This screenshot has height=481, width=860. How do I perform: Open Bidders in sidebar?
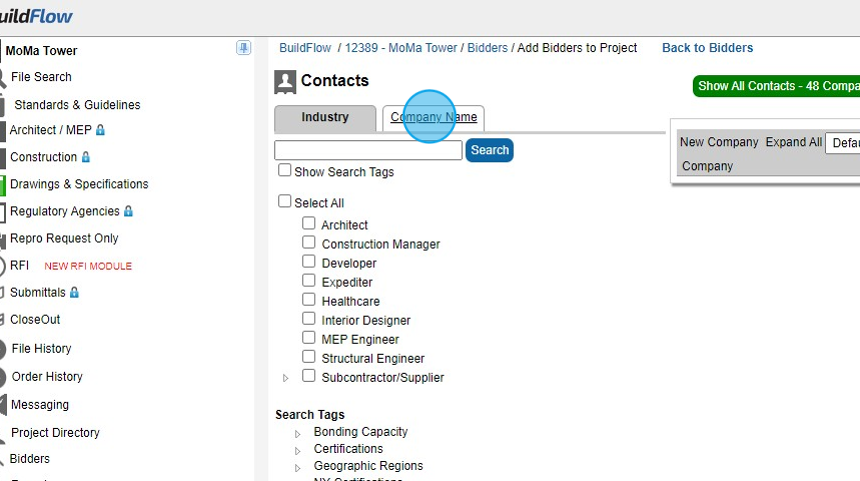[30, 459]
